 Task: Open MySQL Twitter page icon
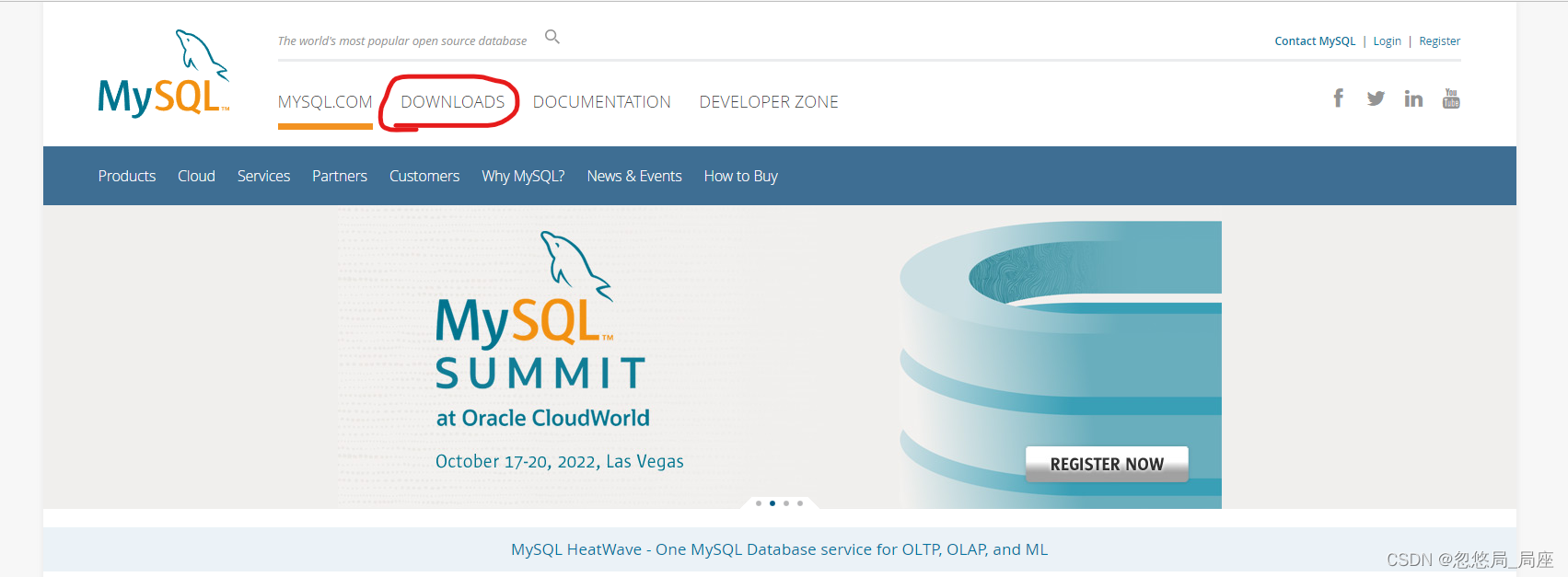pyautogui.click(x=1376, y=98)
